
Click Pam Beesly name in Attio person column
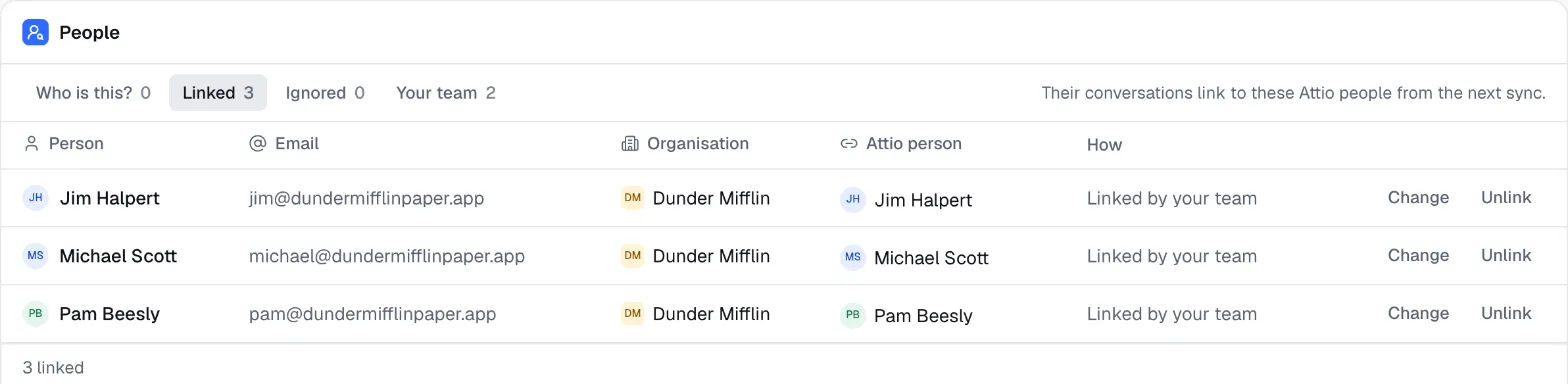tap(923, 316)
